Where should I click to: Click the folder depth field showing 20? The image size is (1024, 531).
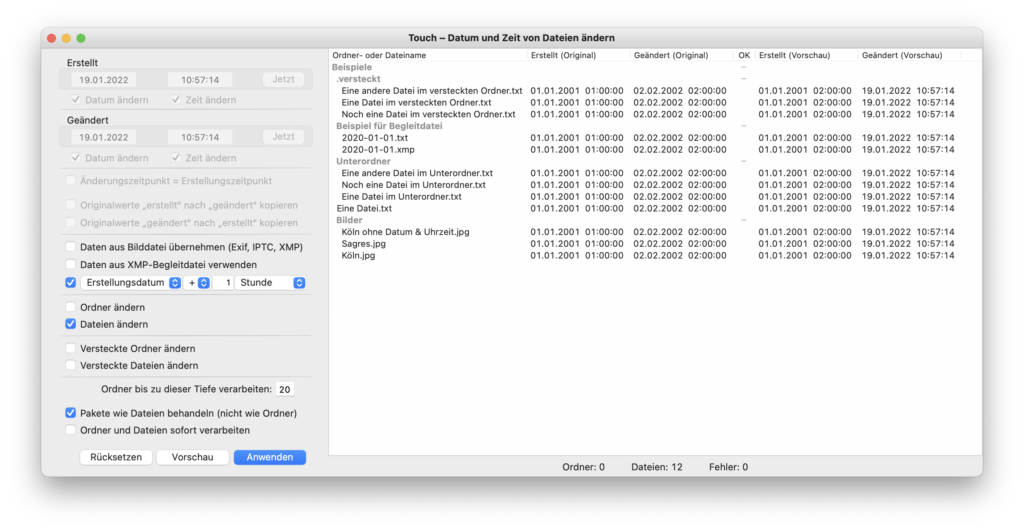pos(285,389)
